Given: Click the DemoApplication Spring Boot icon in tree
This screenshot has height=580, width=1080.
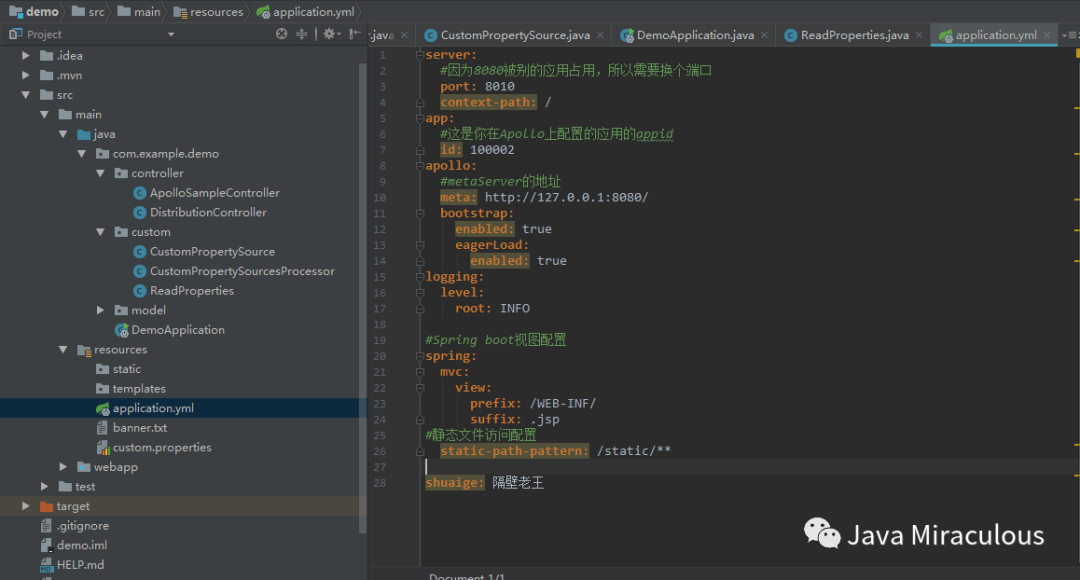Looking at the screenshot, I should (x=122, y=331).
